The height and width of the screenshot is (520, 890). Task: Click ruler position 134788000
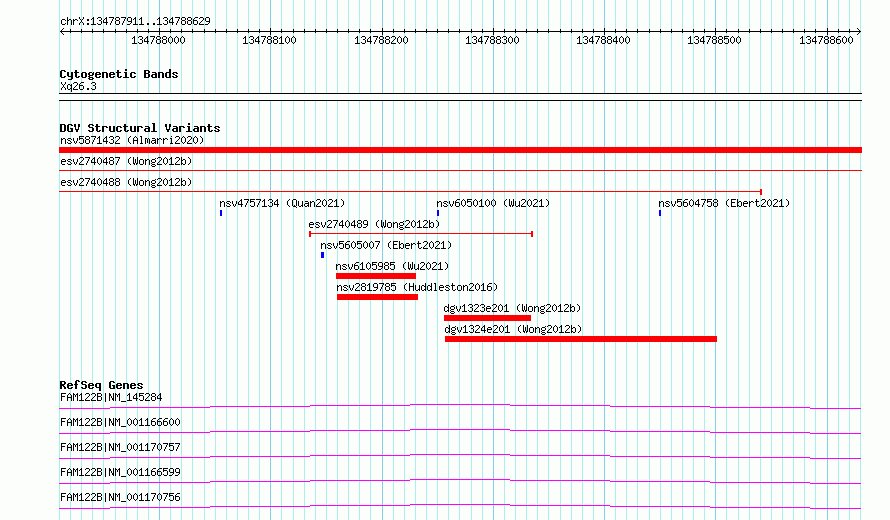(158, 40)
